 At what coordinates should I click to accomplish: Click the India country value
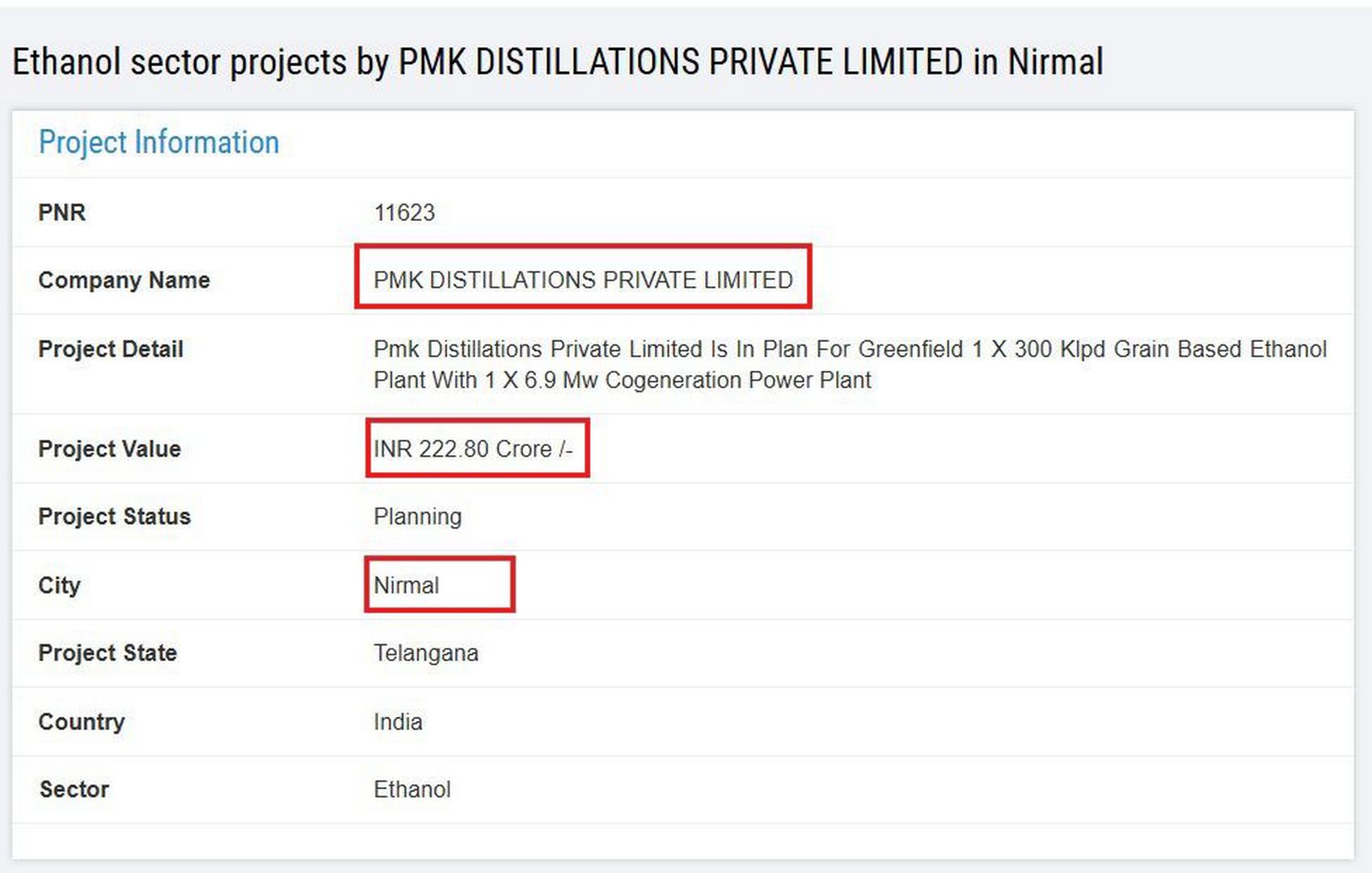[x=397, y=722]
